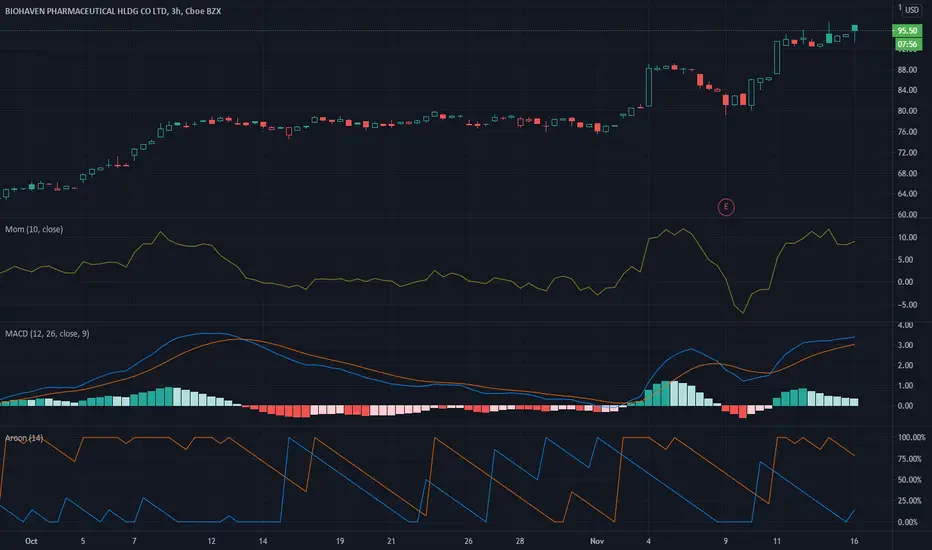Click the 16 date label on time axis

click(x=854, y=541)
